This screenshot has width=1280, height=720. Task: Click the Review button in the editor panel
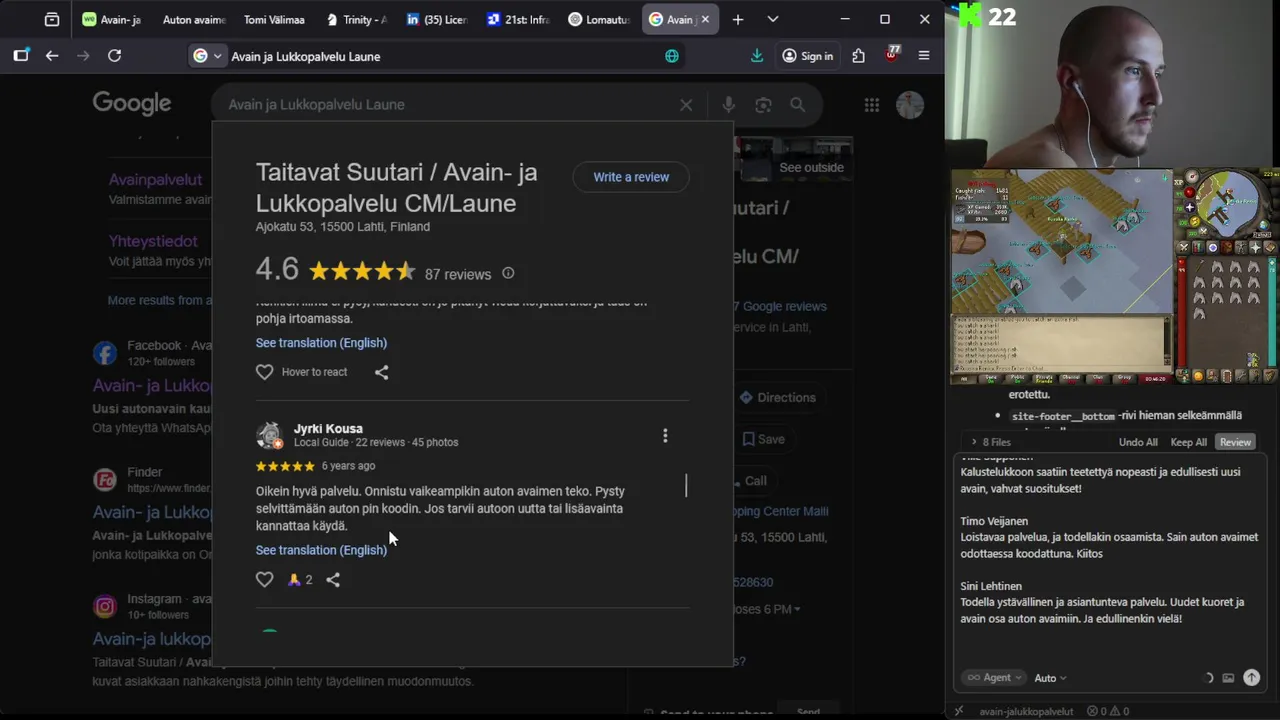(x=1235, y=442)
